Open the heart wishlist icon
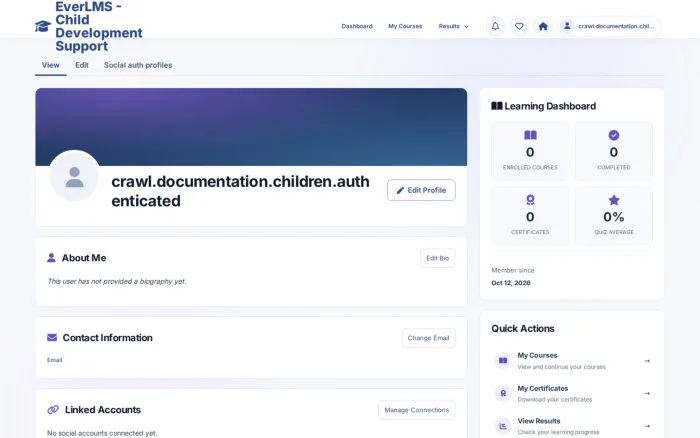Viewport: 700px width, 438px height. point(519,26)
